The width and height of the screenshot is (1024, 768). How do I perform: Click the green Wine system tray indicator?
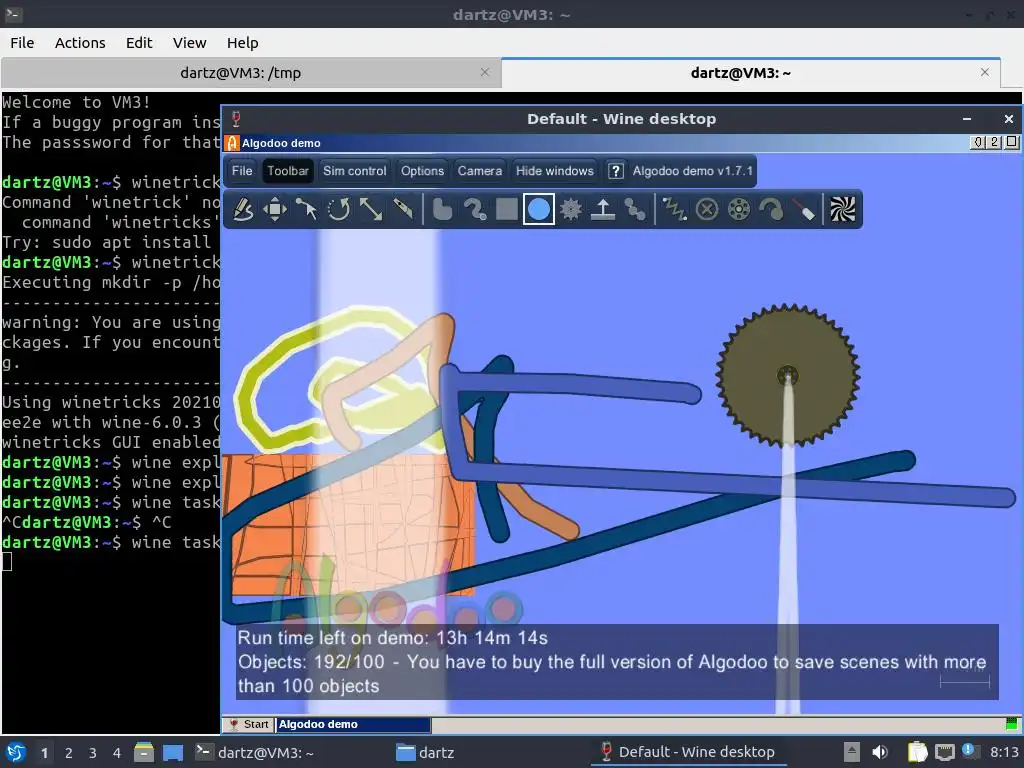[1012, 724]
